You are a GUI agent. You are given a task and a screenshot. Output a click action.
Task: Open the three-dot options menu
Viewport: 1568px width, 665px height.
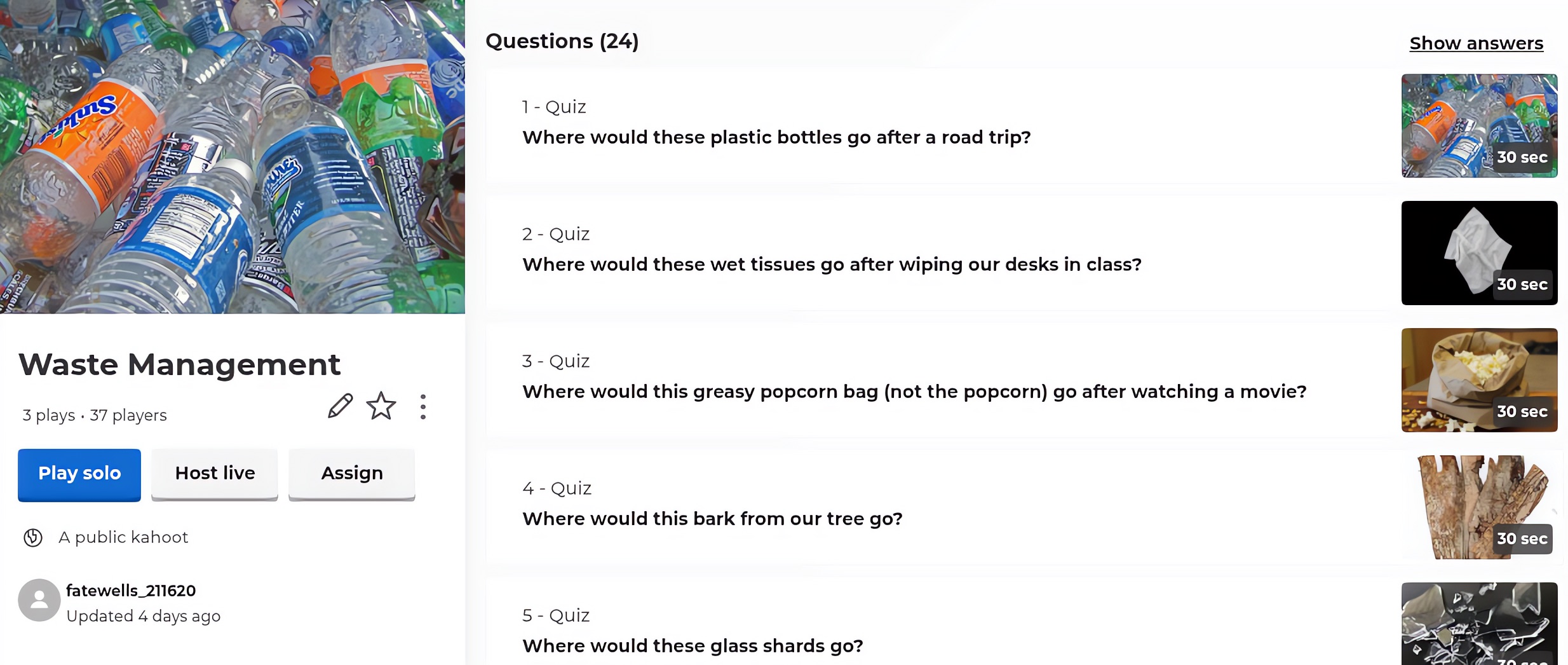422,406
